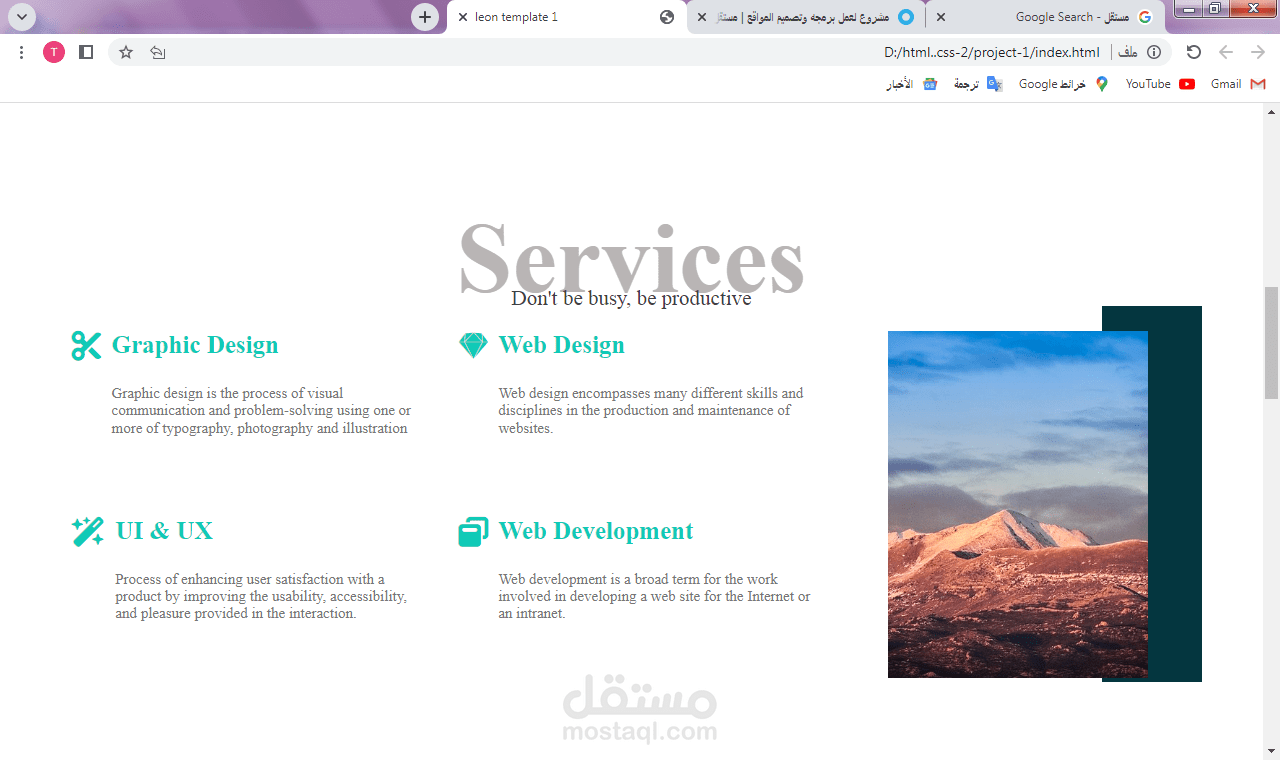
Task: Click the scrollbar up arrow
Action: (1272, 111)
